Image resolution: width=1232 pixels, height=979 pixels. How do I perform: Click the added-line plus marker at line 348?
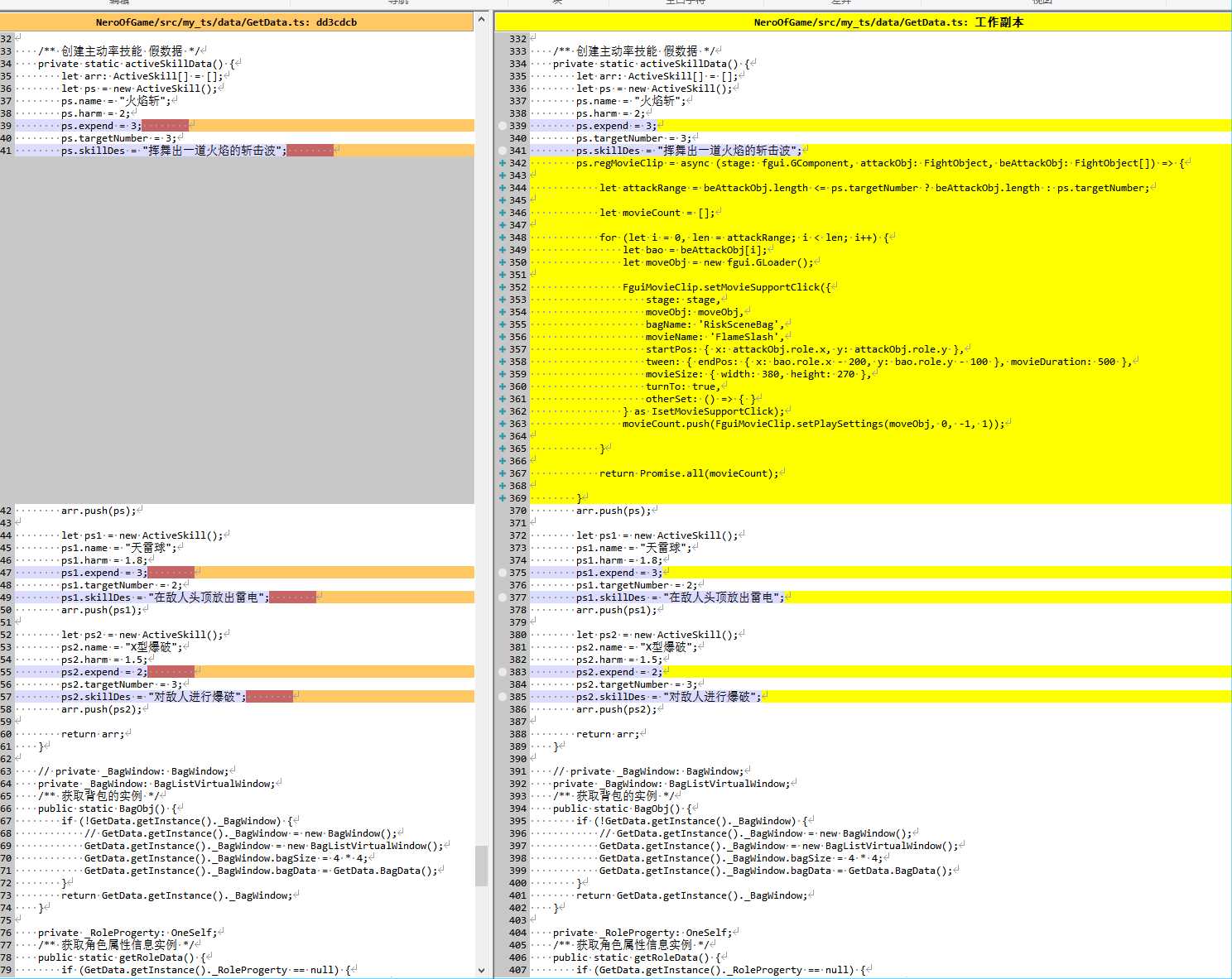[x=503, y=238]
